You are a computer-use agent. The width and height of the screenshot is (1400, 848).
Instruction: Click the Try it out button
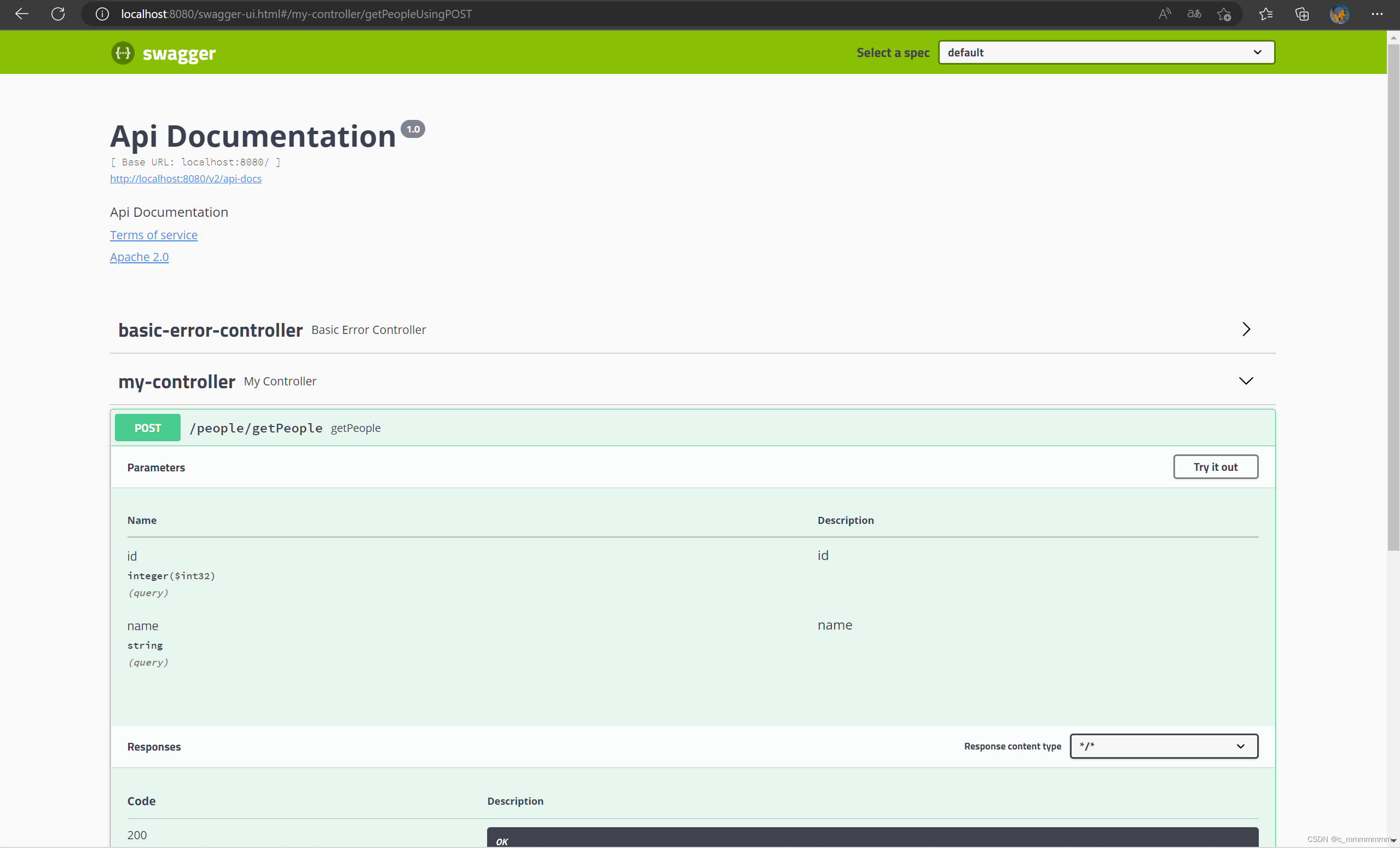click(1215, 466)
